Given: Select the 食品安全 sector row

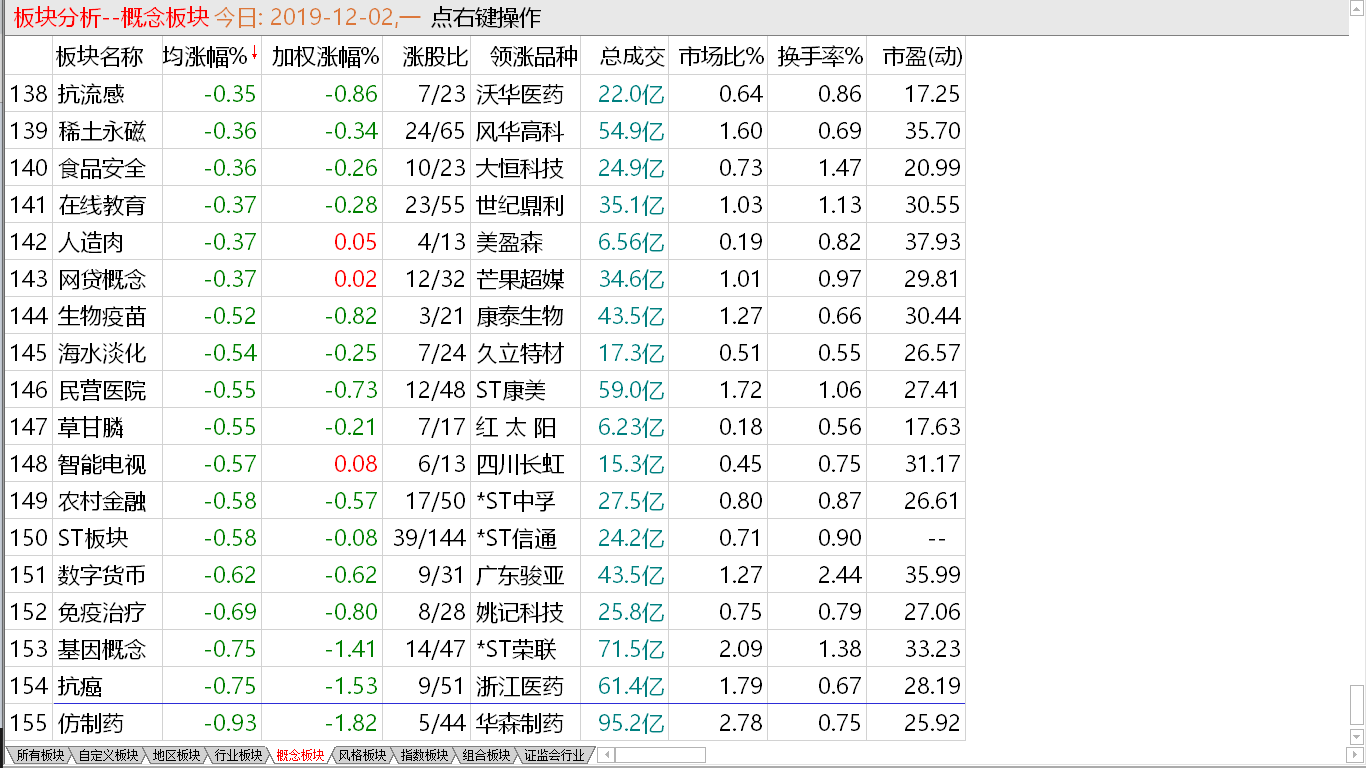Looking at the screenshot, I should point(485,168).
